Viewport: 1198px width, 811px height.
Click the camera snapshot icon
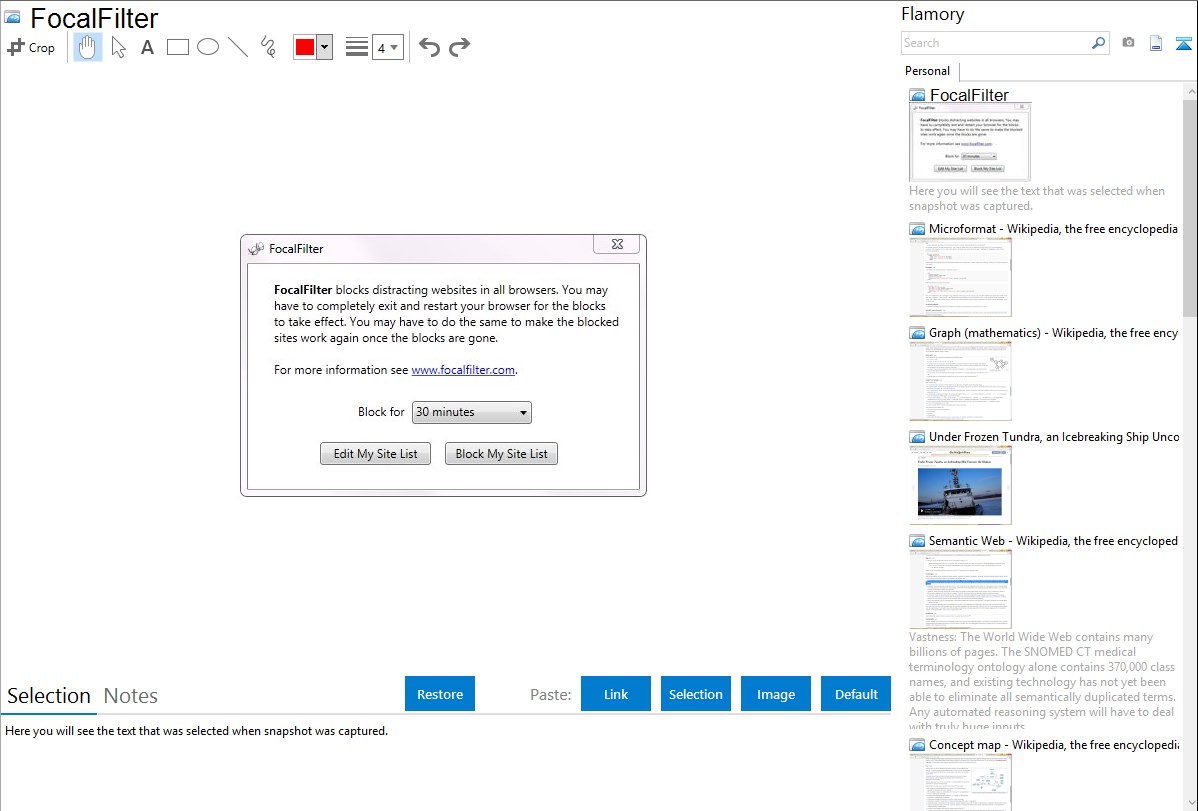pos(1128,43)
